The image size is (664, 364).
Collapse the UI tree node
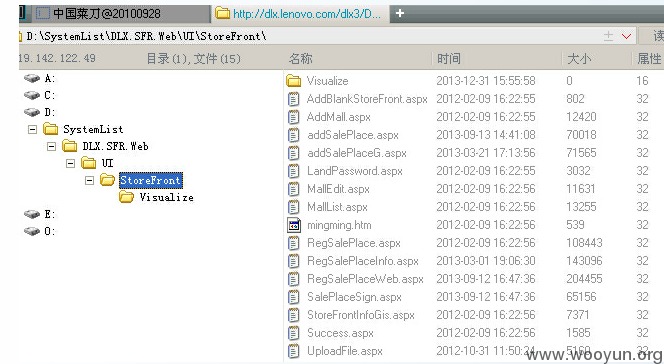click(70, 163)
